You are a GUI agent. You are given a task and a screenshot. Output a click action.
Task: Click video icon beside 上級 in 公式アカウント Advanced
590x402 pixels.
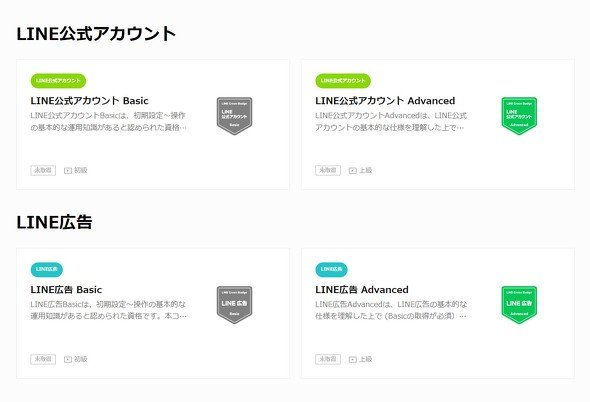point(353,171)
